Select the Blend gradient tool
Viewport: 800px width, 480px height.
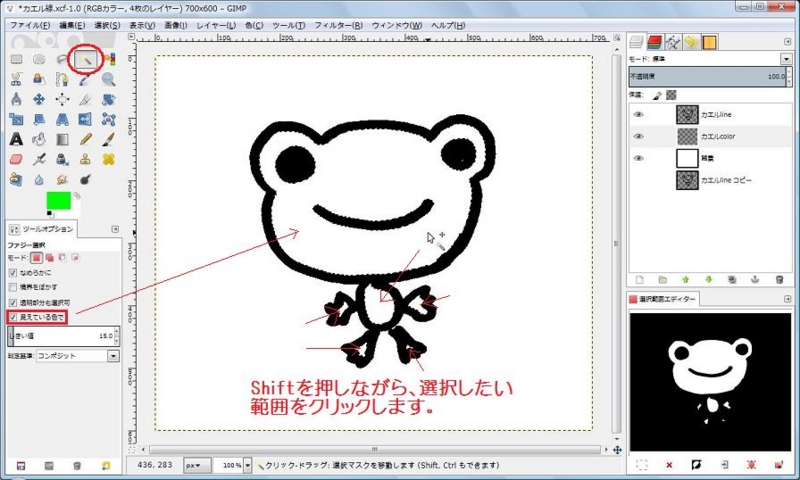point(62,139)
